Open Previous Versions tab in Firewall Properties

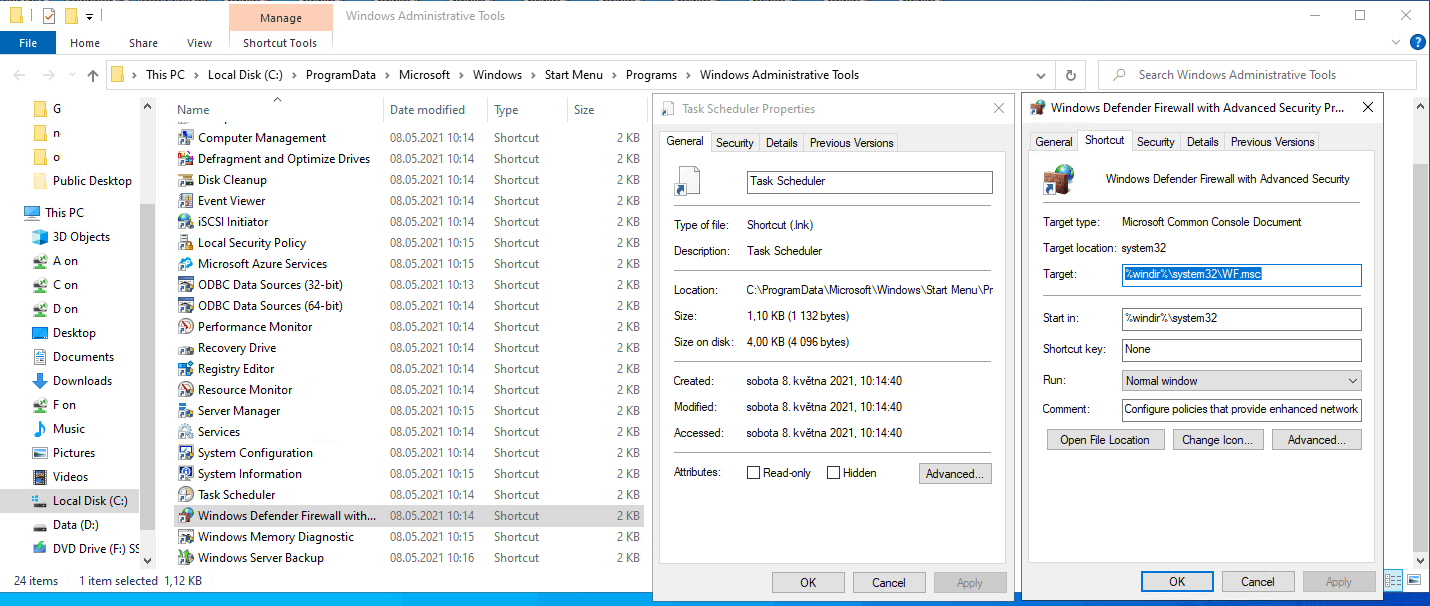(x=1273, y=142)
